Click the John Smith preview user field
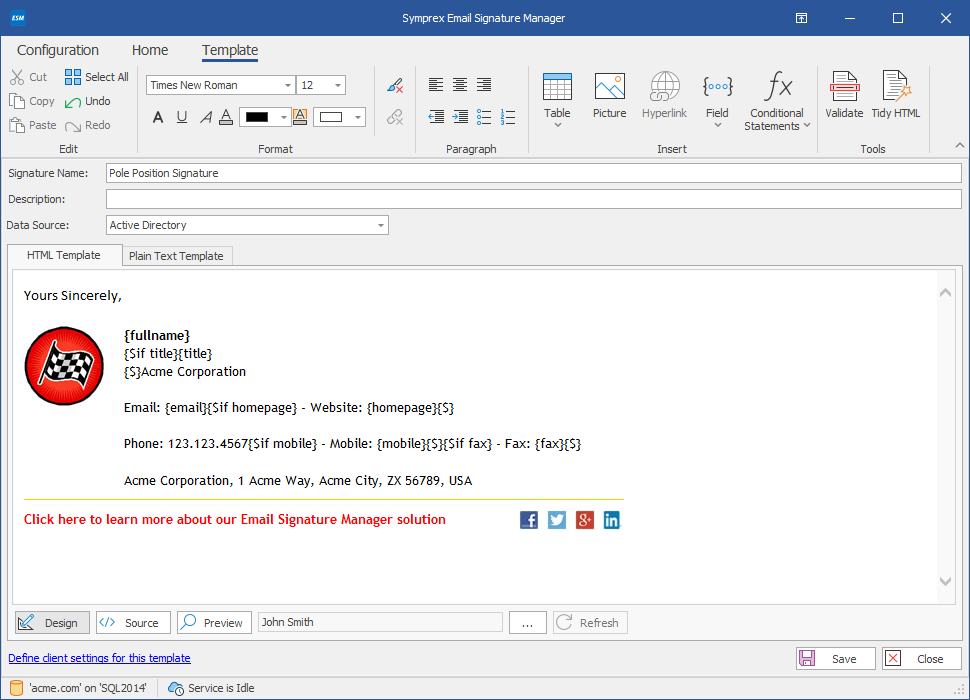 tap(380, 622)
